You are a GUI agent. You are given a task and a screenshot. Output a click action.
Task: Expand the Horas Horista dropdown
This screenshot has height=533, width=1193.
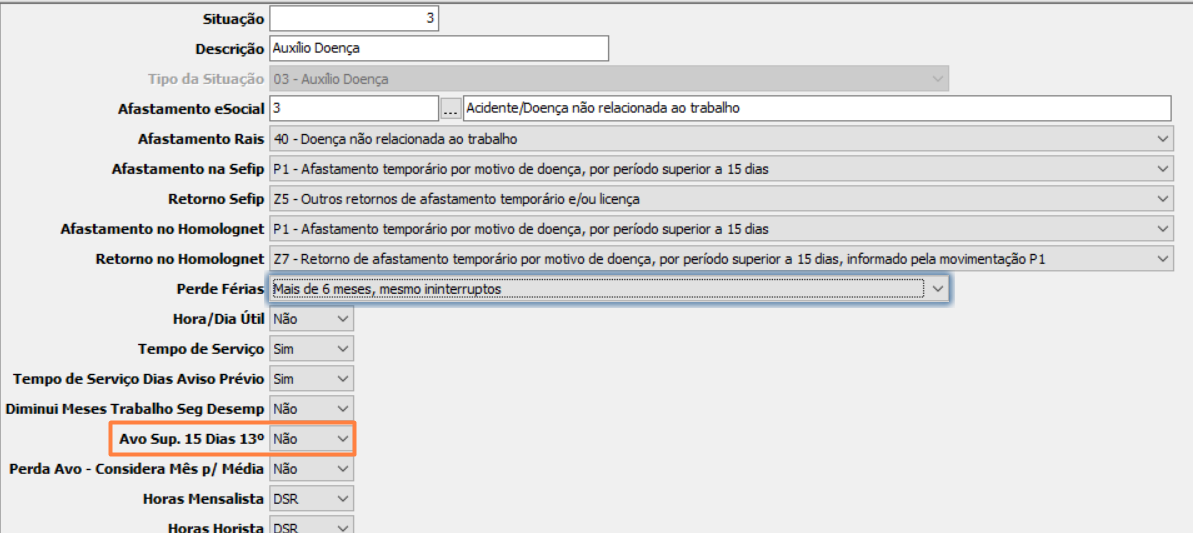[311, 526]
